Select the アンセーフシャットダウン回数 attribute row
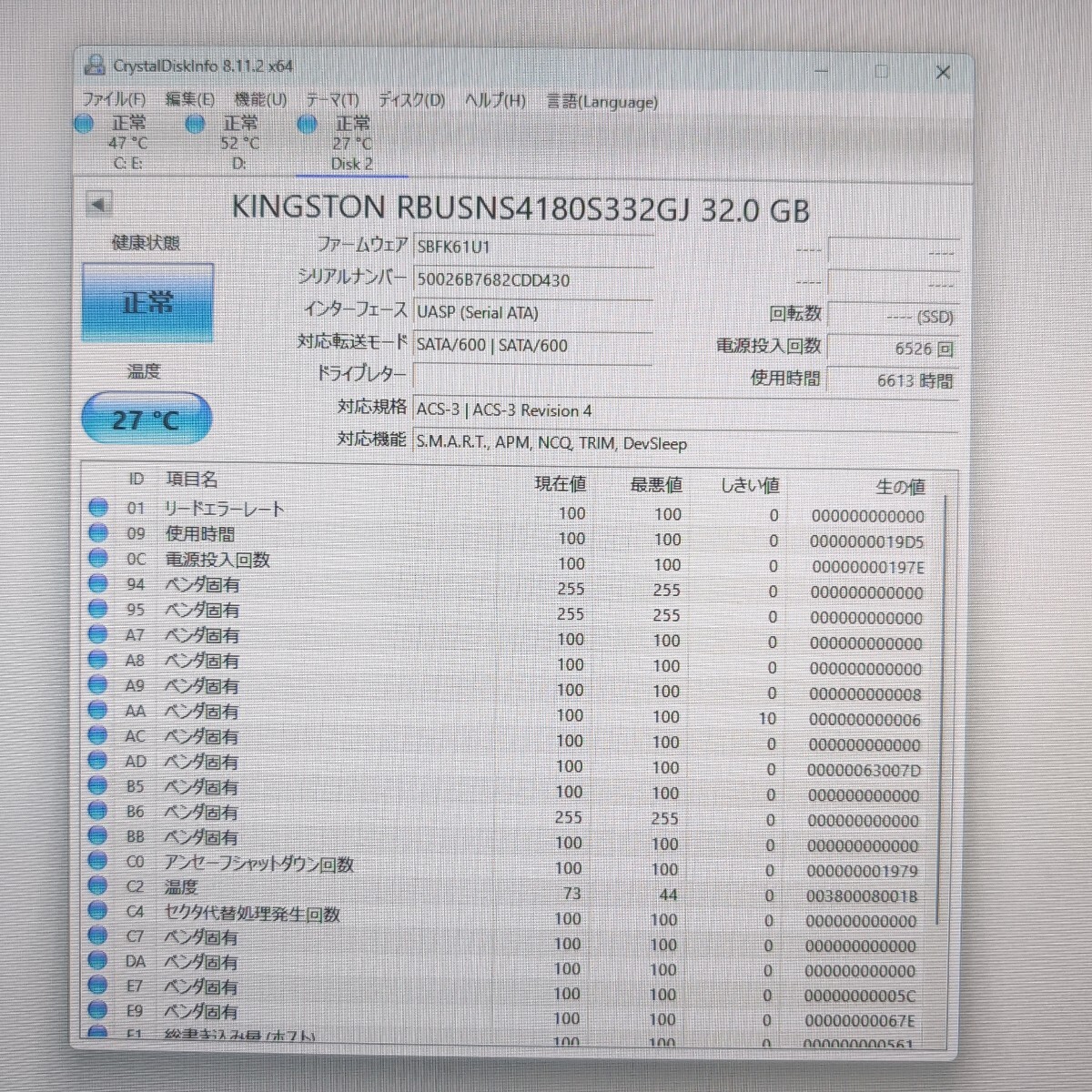 point(259,863)
